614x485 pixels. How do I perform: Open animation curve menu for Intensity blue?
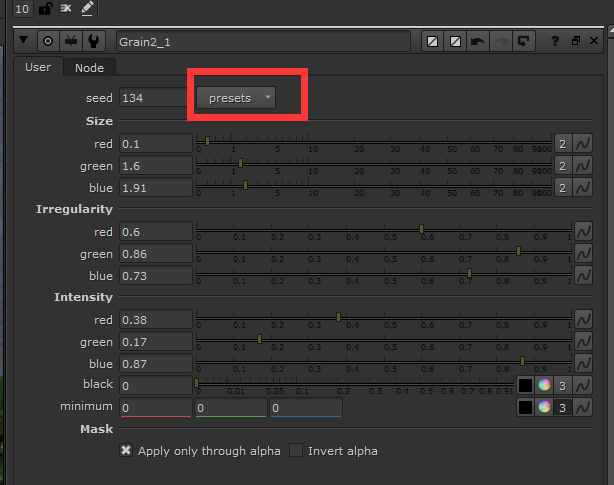pos(583,363)
